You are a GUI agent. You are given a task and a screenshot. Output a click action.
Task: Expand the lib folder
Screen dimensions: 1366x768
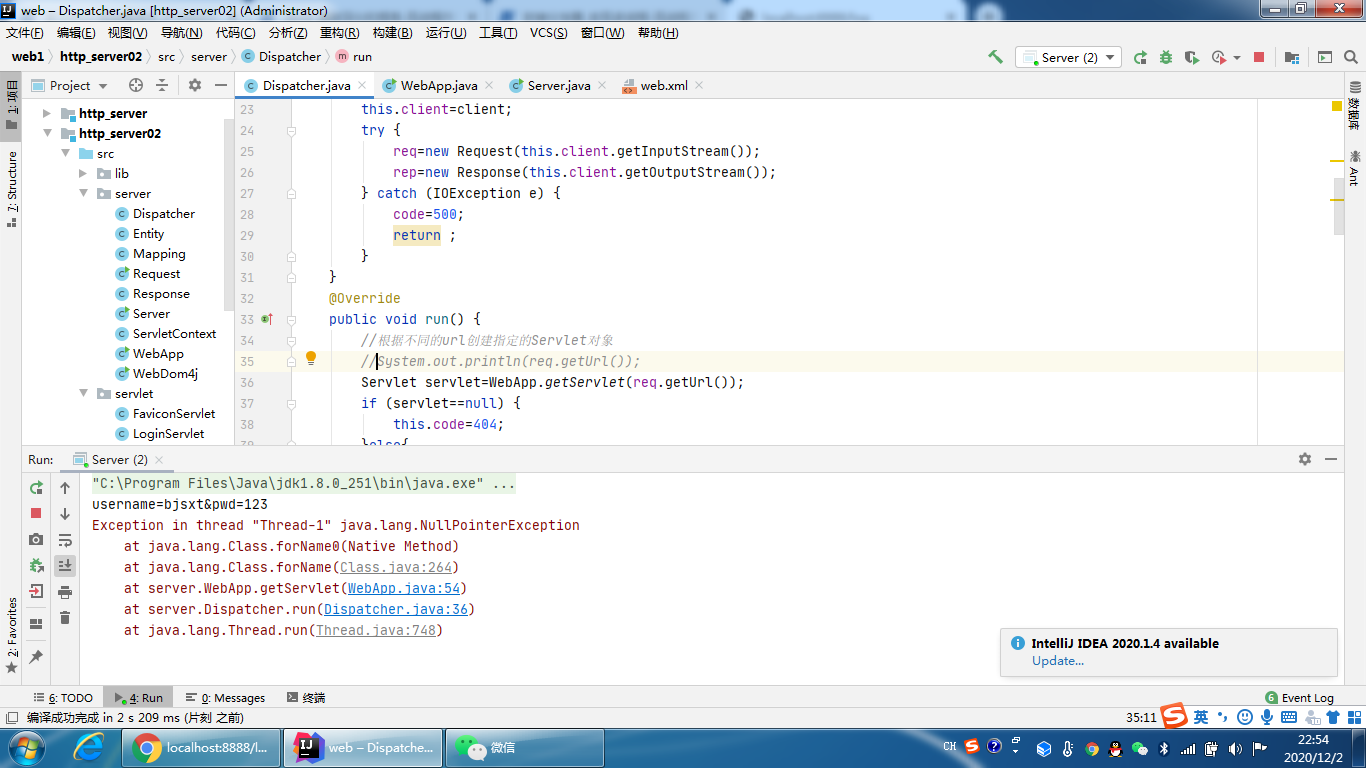pos(84,173)
